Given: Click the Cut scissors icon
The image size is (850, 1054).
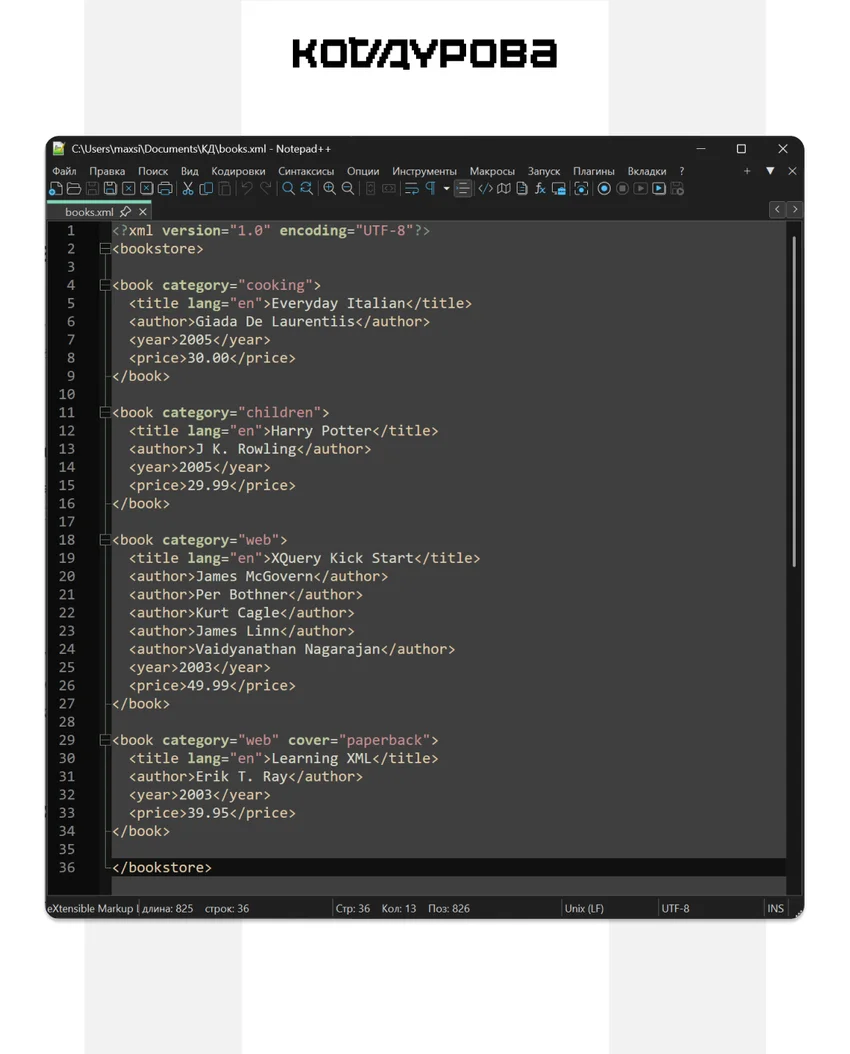Looking at the screenshot, I should [188, 189].
